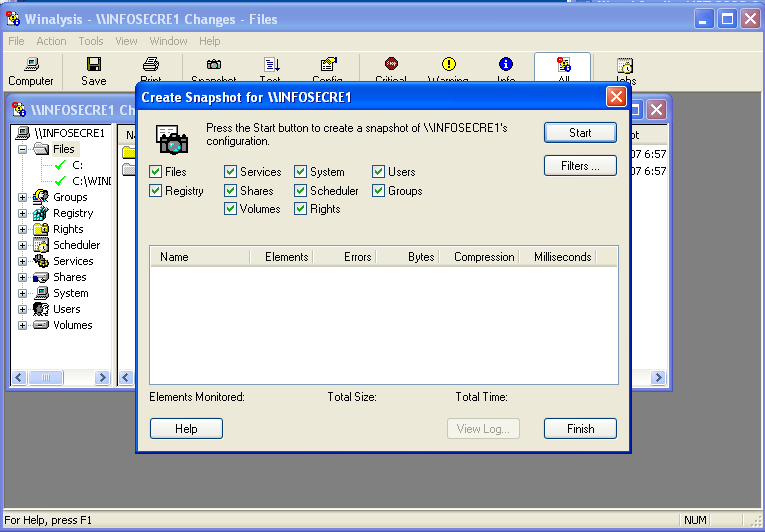
Task: Expand the Shares tree node
Action: click(22, 277)
